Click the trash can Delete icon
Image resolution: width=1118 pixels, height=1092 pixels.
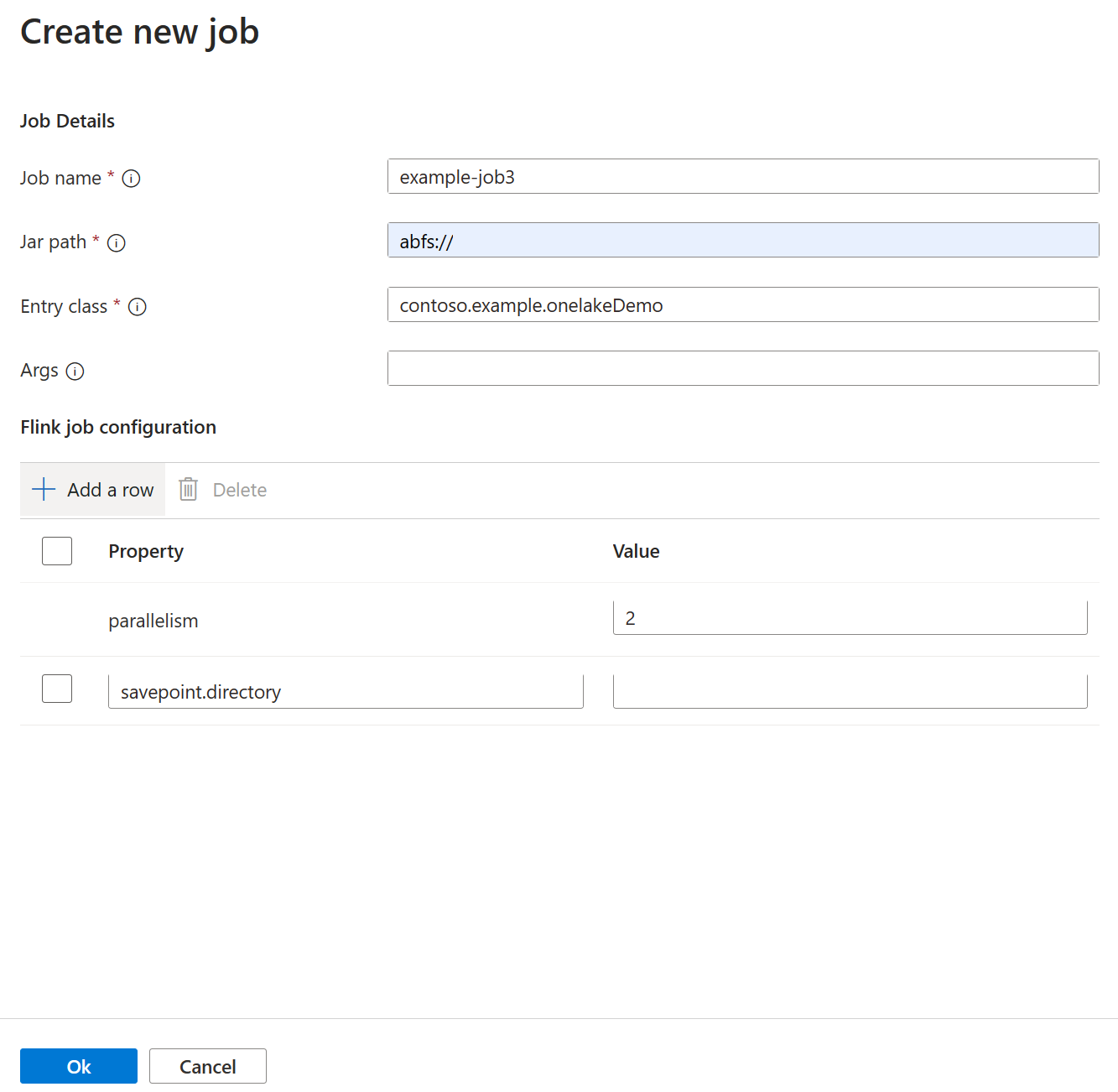189,490
